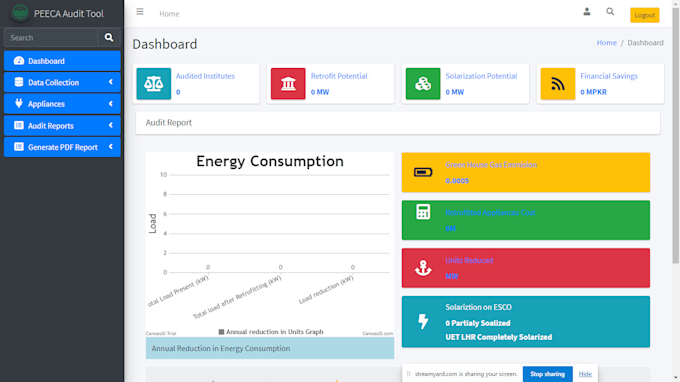This screenshot has height=382, width=680.
Task: Click the Solariztion on ESCO bolt icon
Action: [x=423, y=321]
